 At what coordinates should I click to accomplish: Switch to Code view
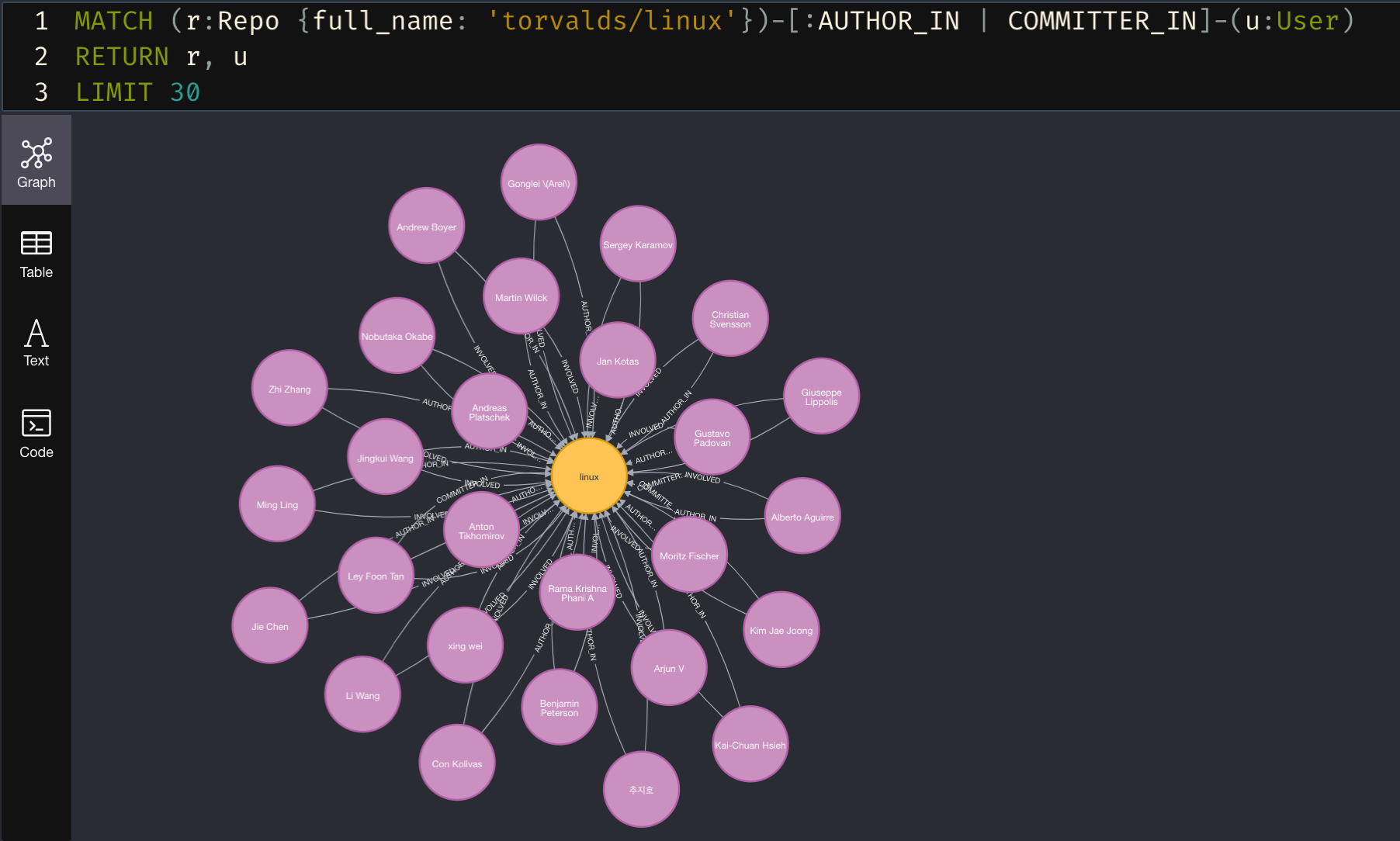point(36,434)
